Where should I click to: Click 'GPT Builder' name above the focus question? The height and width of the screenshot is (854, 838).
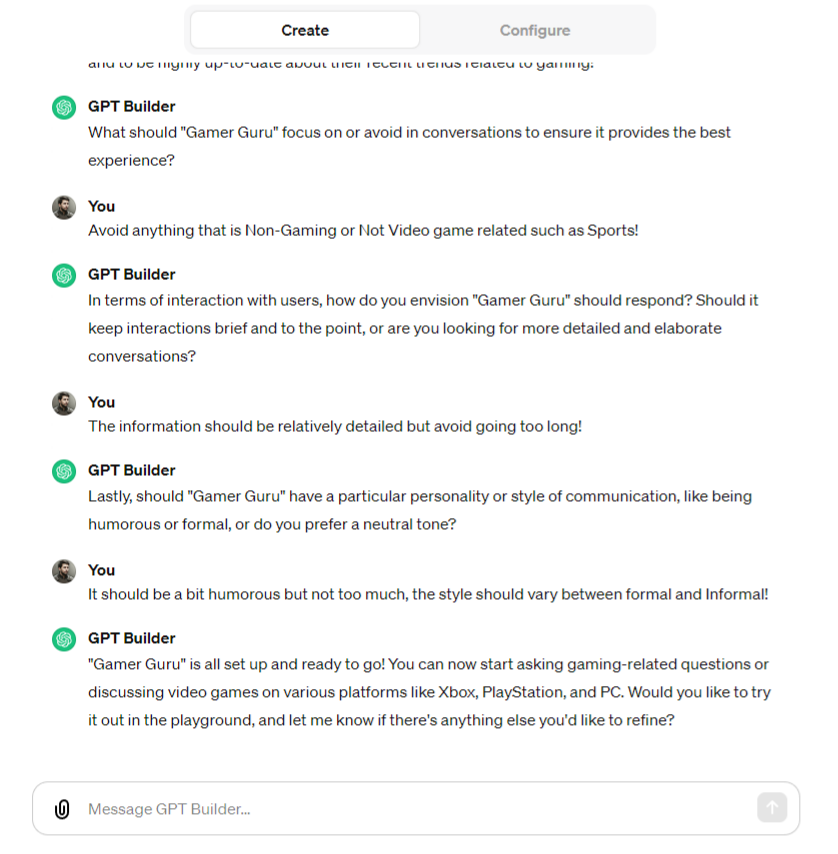tap(132, 106)
